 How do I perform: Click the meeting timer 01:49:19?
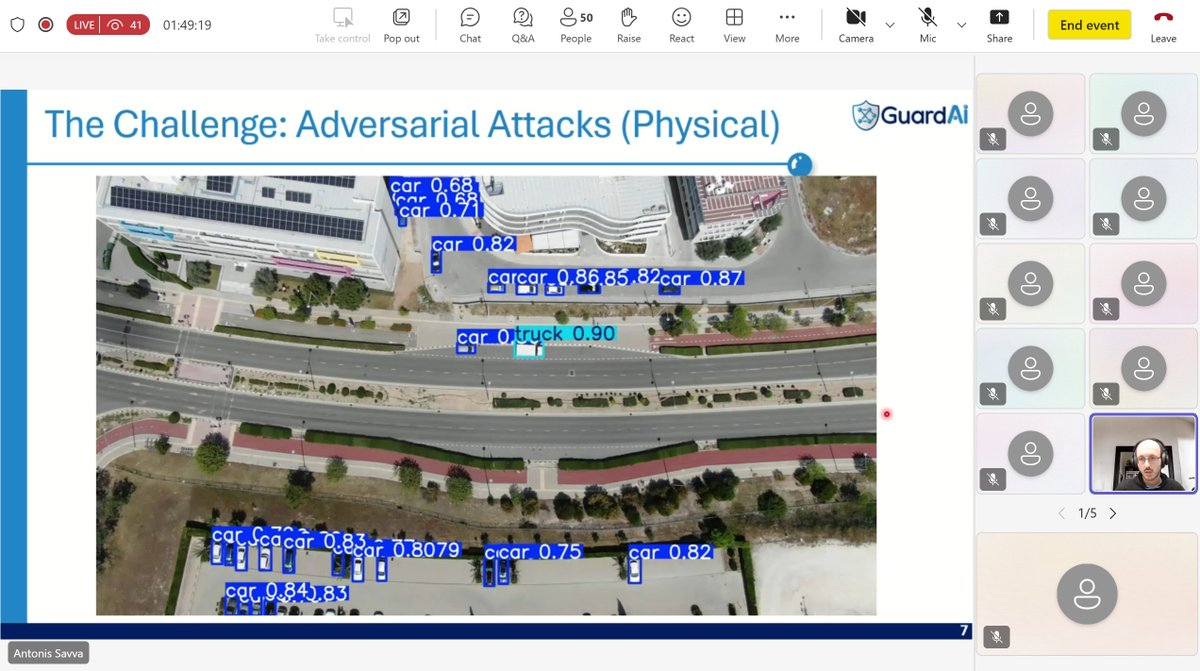tap(187, 25)
